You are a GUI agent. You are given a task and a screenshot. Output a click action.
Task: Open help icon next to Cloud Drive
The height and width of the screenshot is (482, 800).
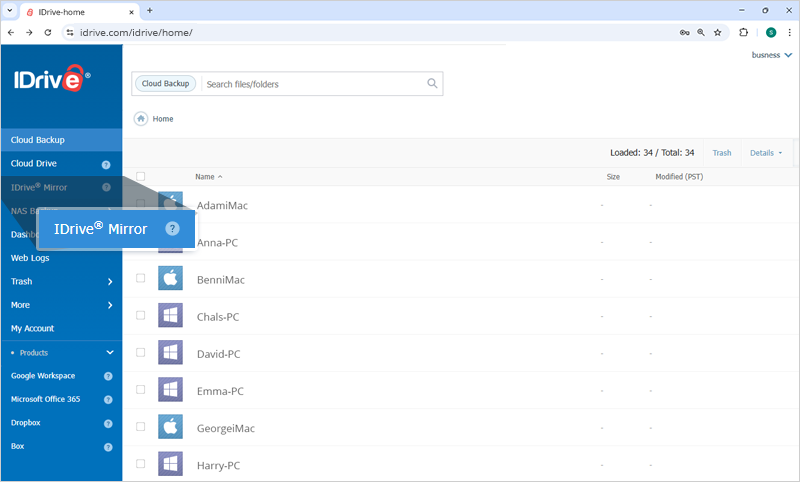106,164
